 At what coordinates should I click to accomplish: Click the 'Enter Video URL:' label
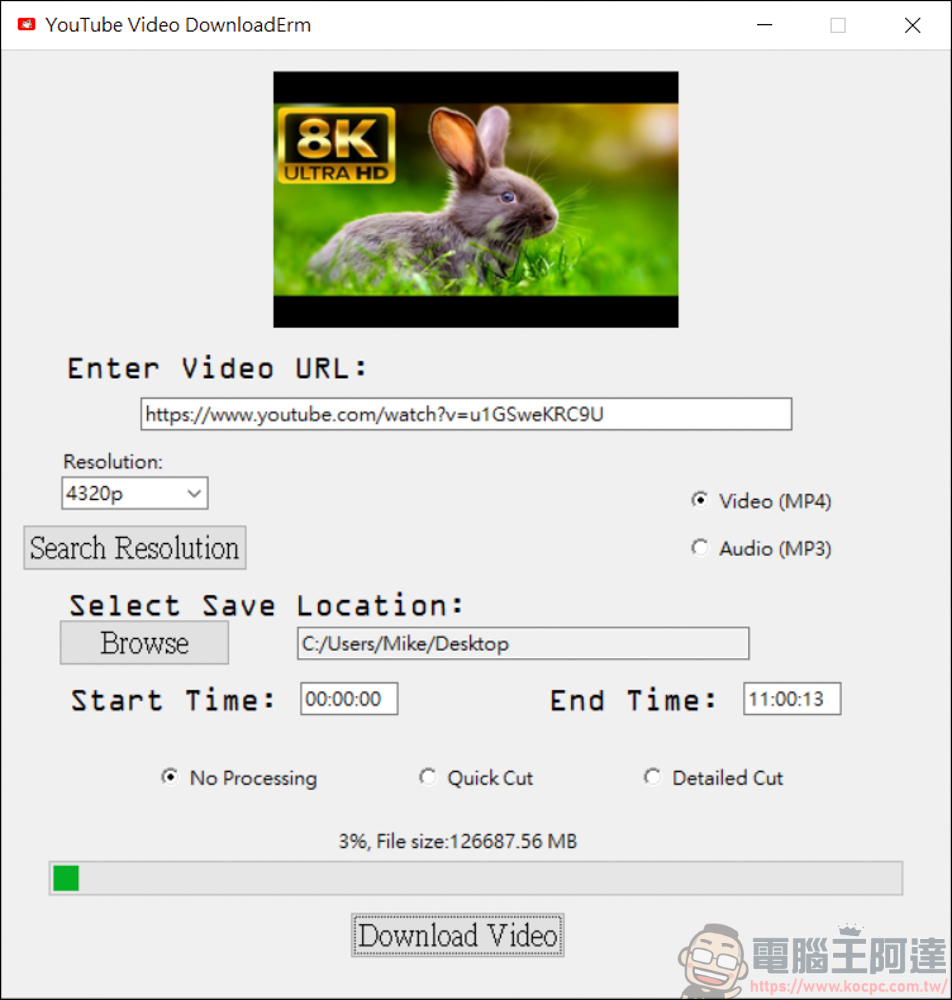[217, 369]
